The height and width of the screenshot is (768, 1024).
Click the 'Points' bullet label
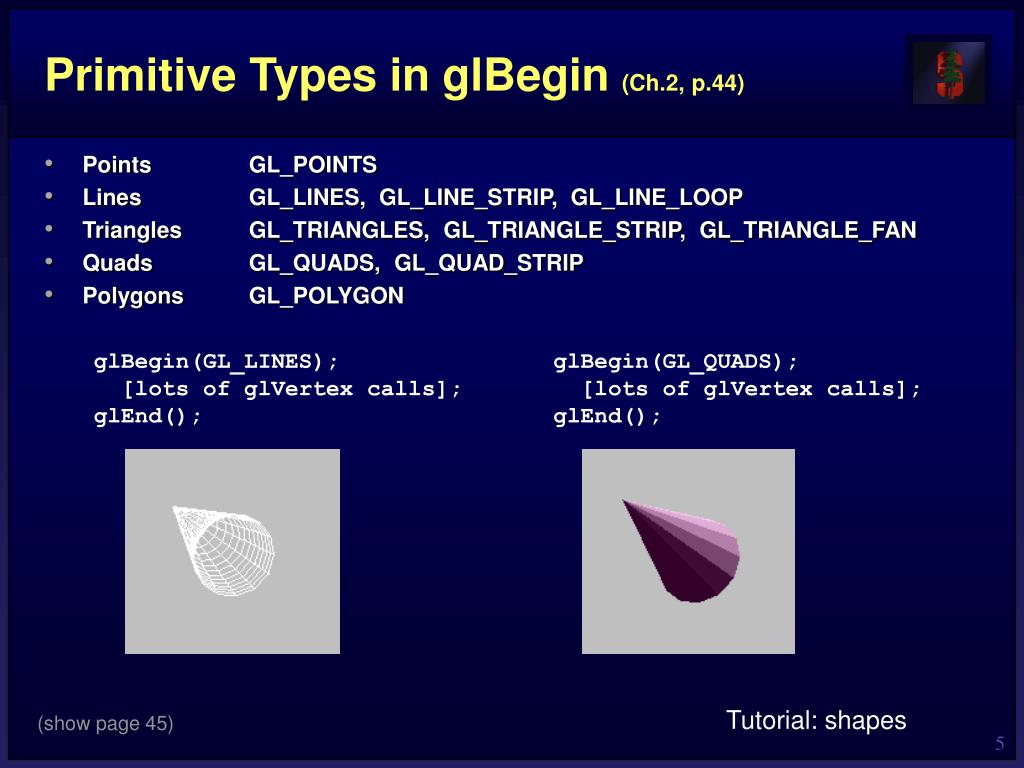[x=117, y=165]
